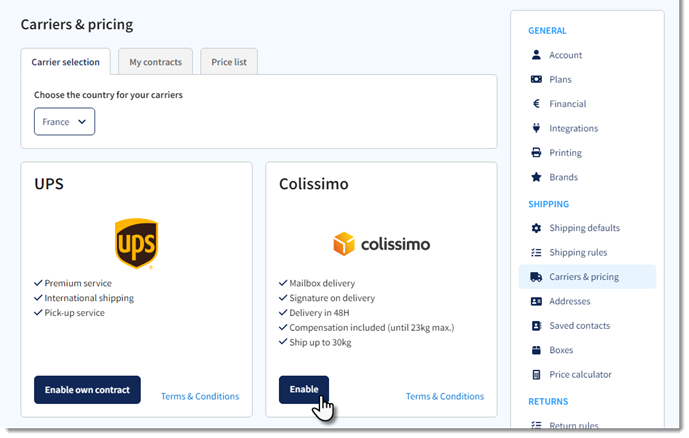
Task: Click 'Ship up to 30kg' text
Action: point(320,343)
